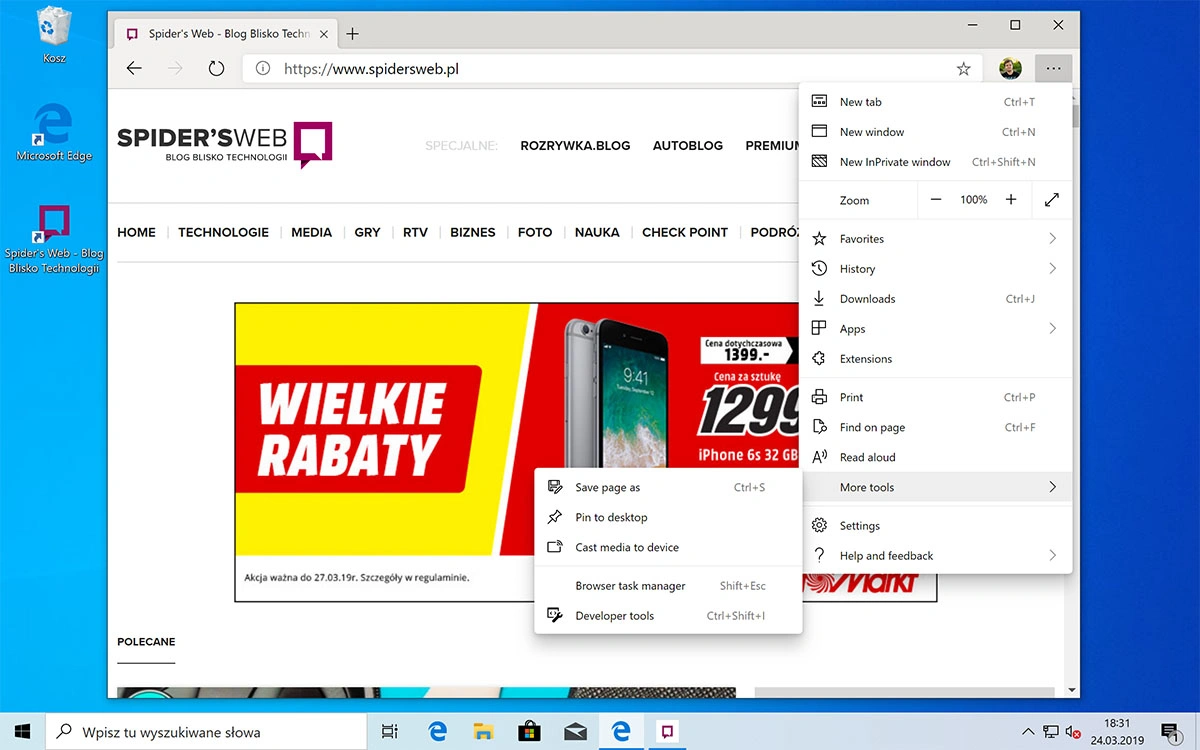Click the Settings gear icon
The image size is (1200, 750).
[819, 525]
